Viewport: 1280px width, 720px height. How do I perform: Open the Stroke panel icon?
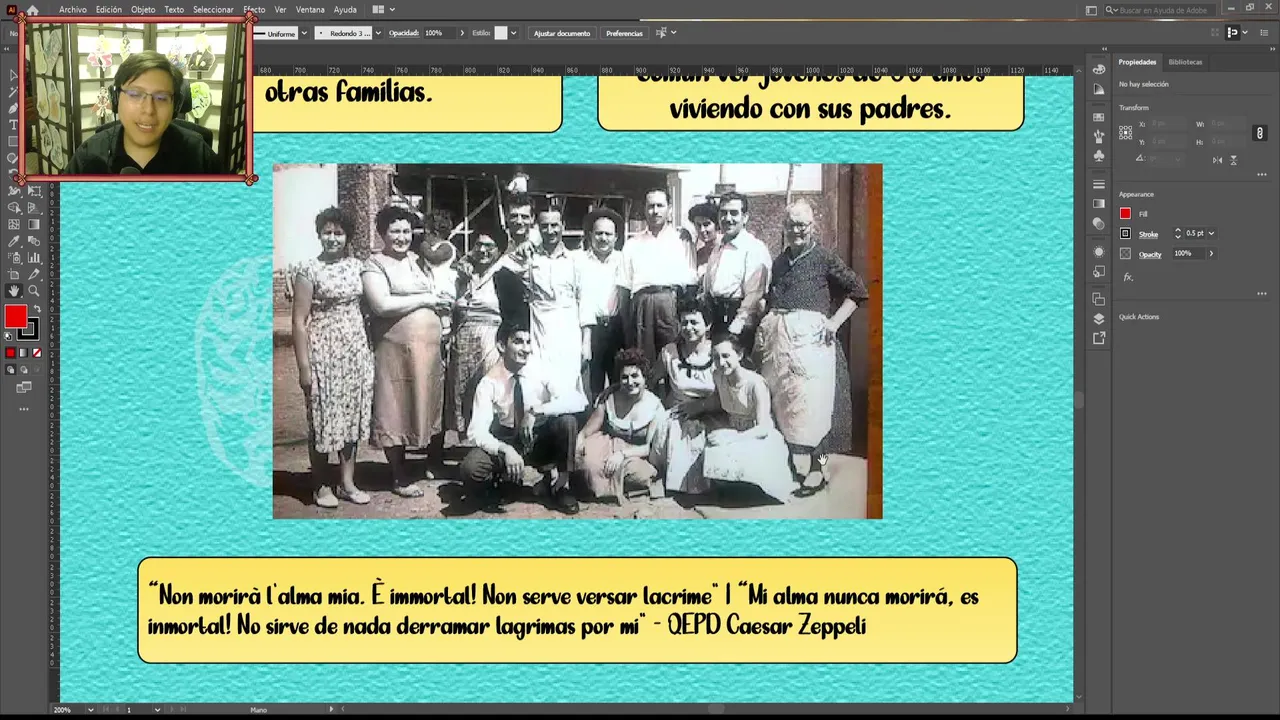[x=1099, y=184]
